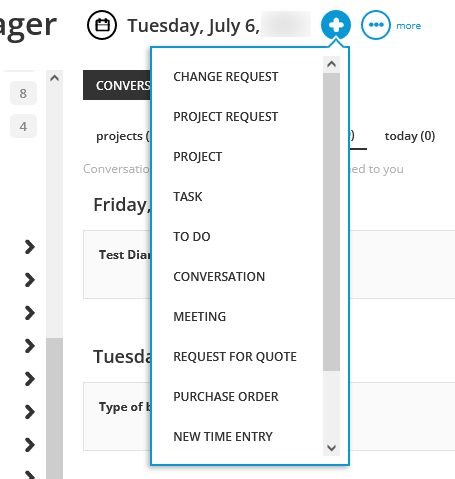Choose TASK in the add menu
The height and width of the screenshot is (479, 455).
coord(188,197)
